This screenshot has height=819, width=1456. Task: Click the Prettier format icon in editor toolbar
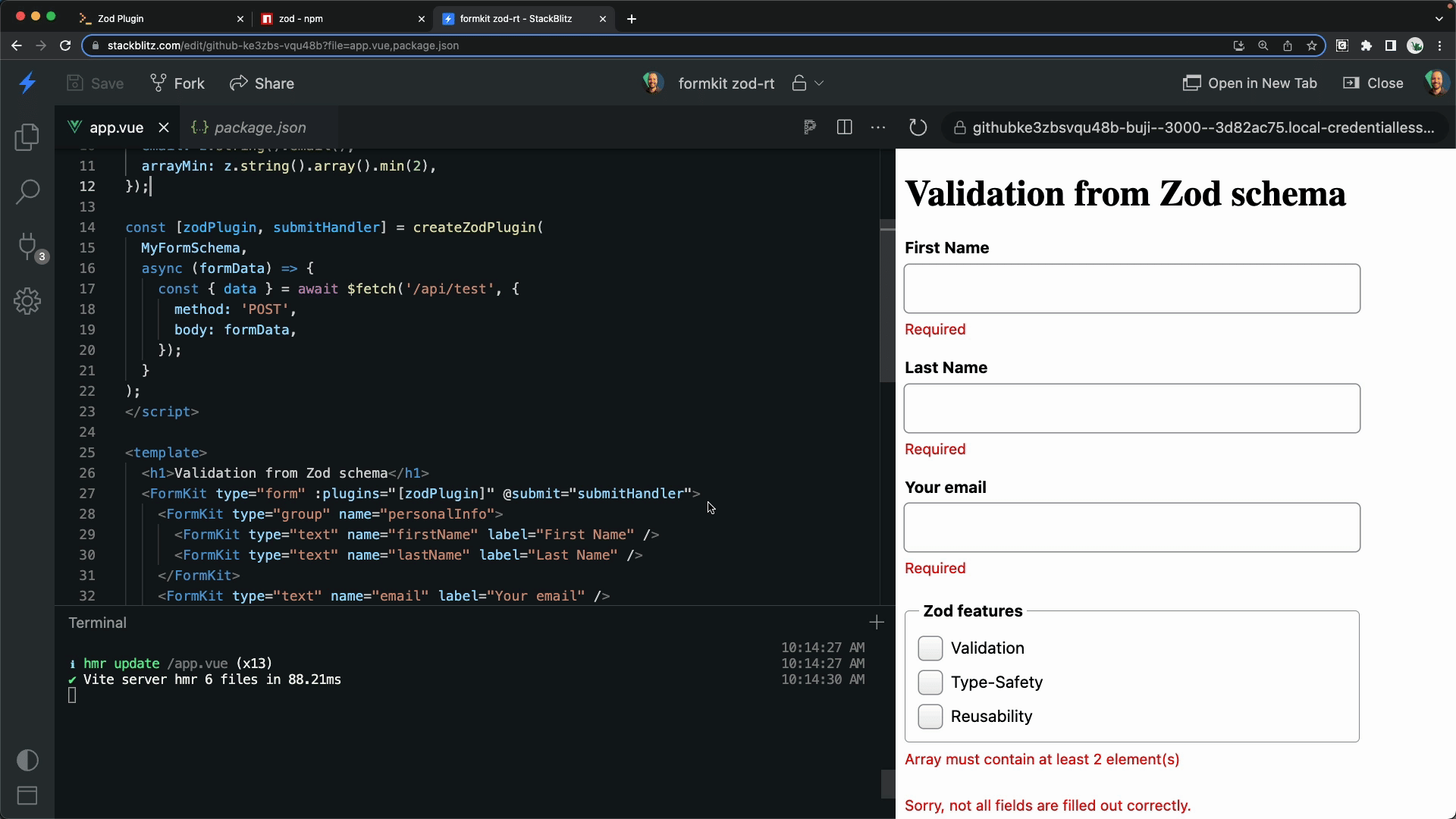click(809, 127)
